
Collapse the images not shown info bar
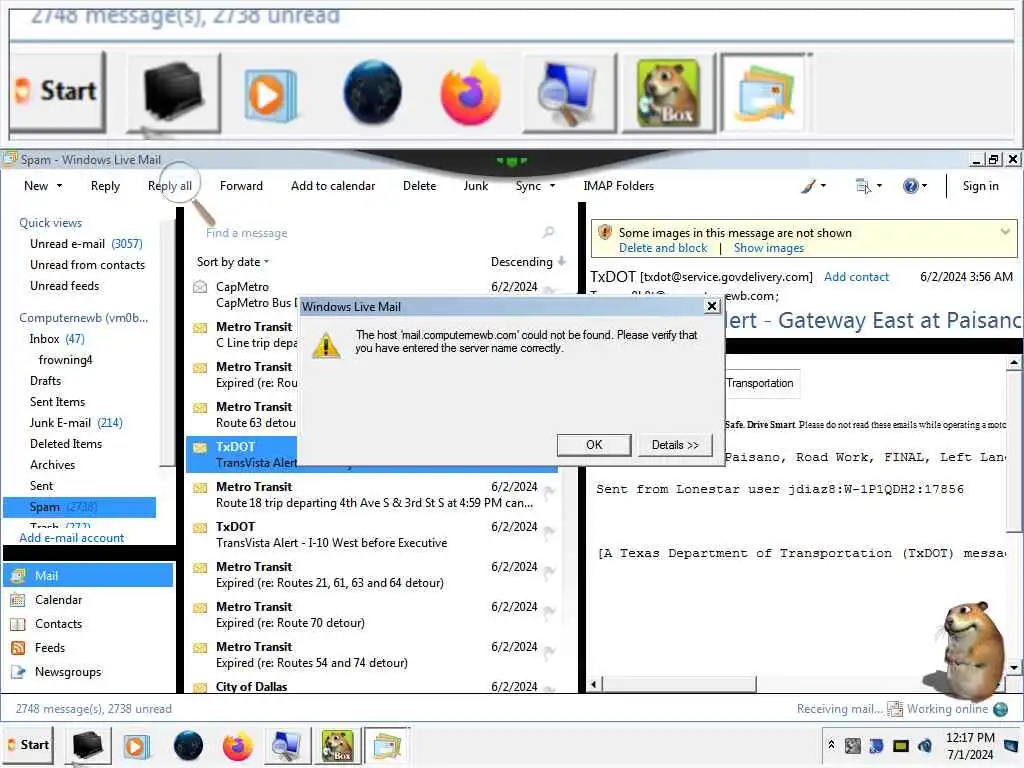(x=1005, y=231)
